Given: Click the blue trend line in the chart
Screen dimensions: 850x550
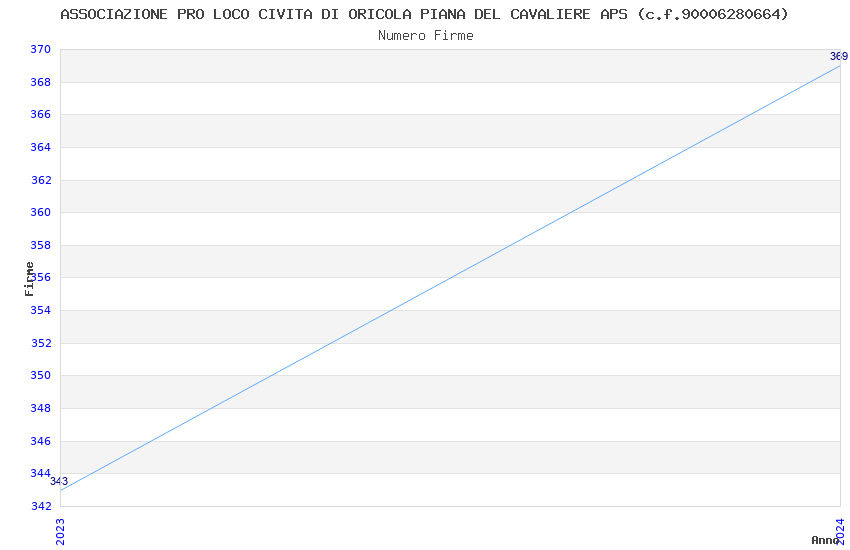Looking at the screenshot, I should 450,278.
